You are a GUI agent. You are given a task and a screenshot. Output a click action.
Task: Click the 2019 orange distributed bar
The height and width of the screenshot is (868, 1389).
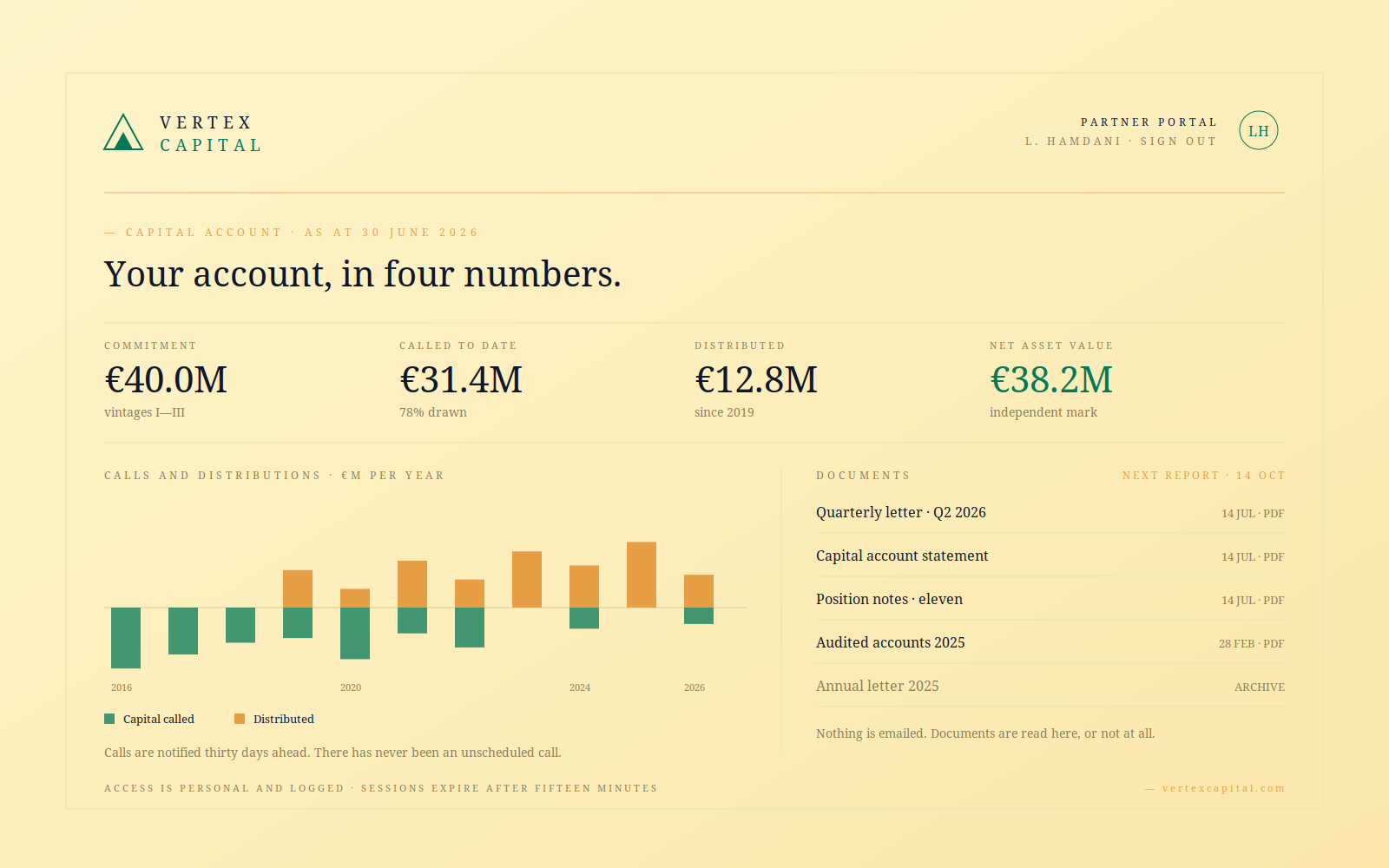(x=298, y=589)
